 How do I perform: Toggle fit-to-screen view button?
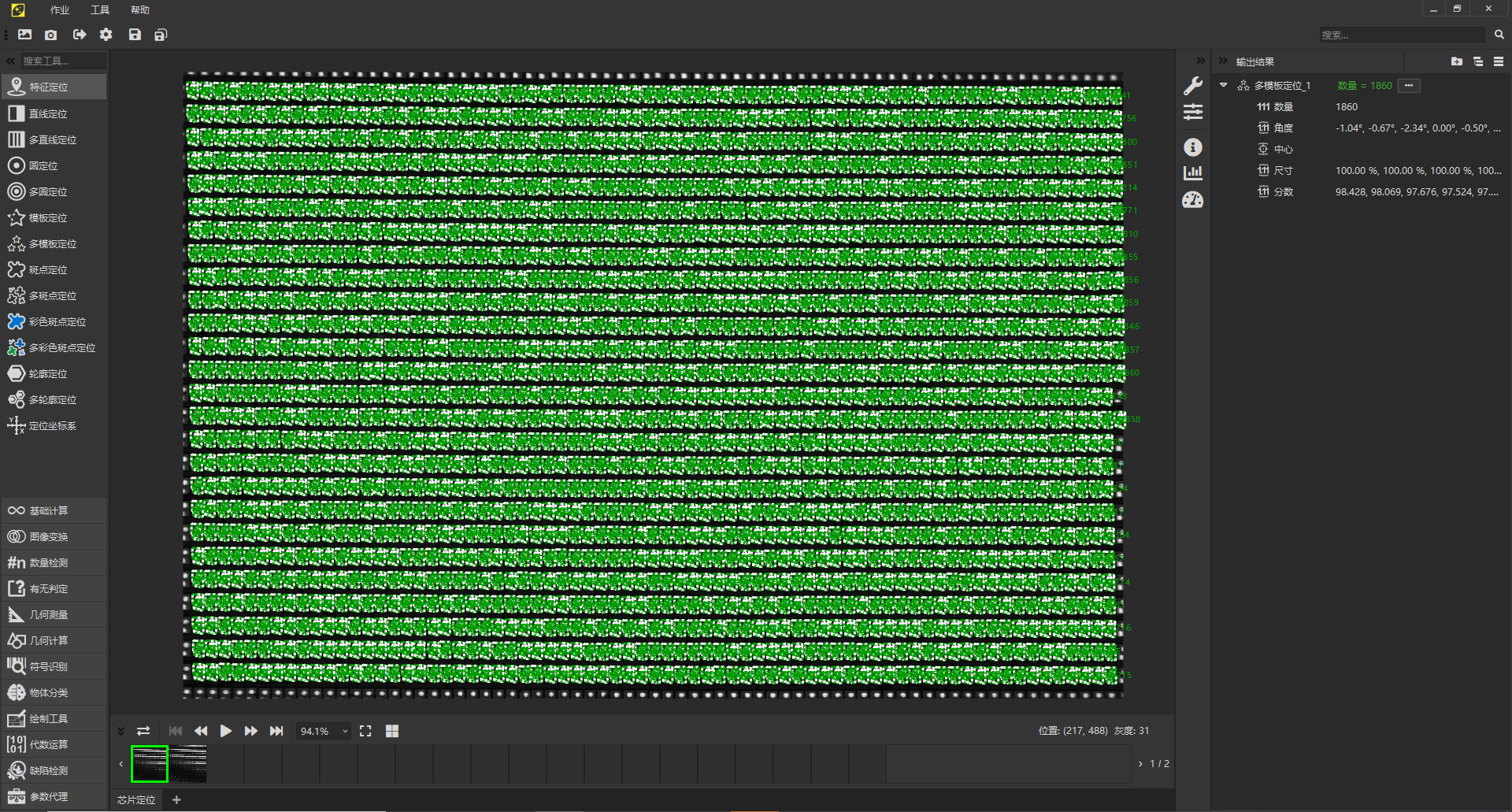[x=365, y=731]
